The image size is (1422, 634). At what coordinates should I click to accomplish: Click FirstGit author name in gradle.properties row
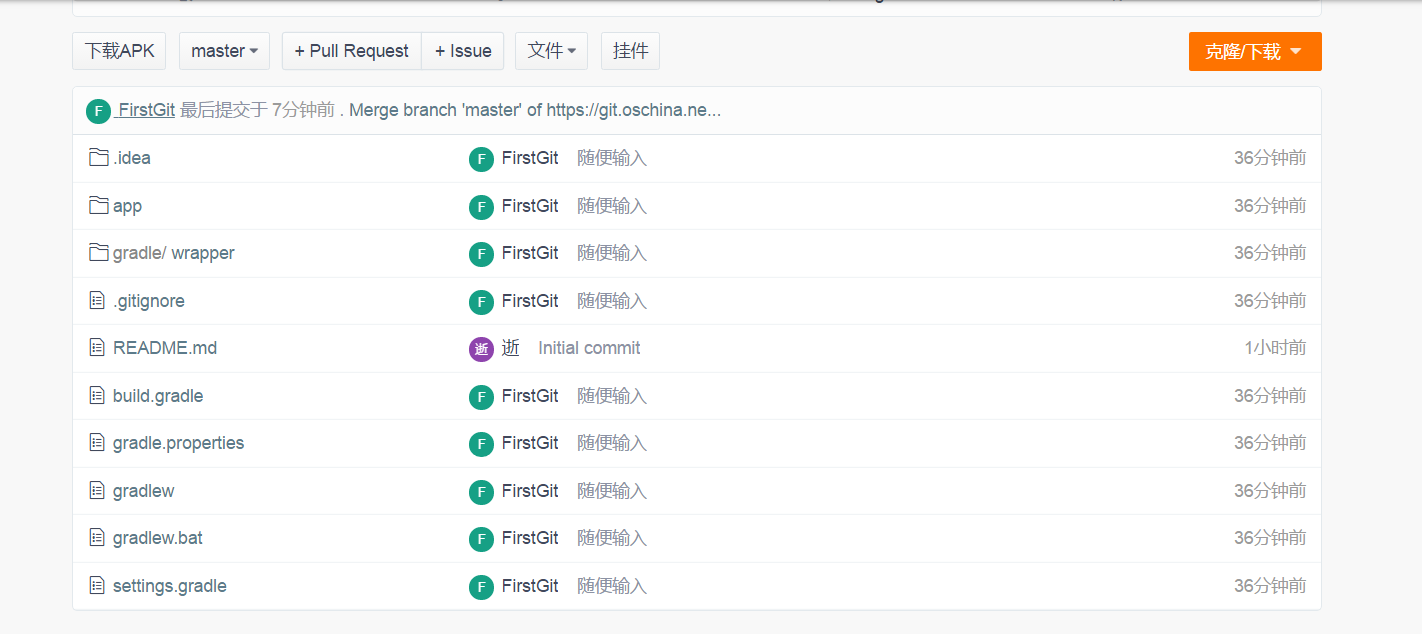(530, 443)
